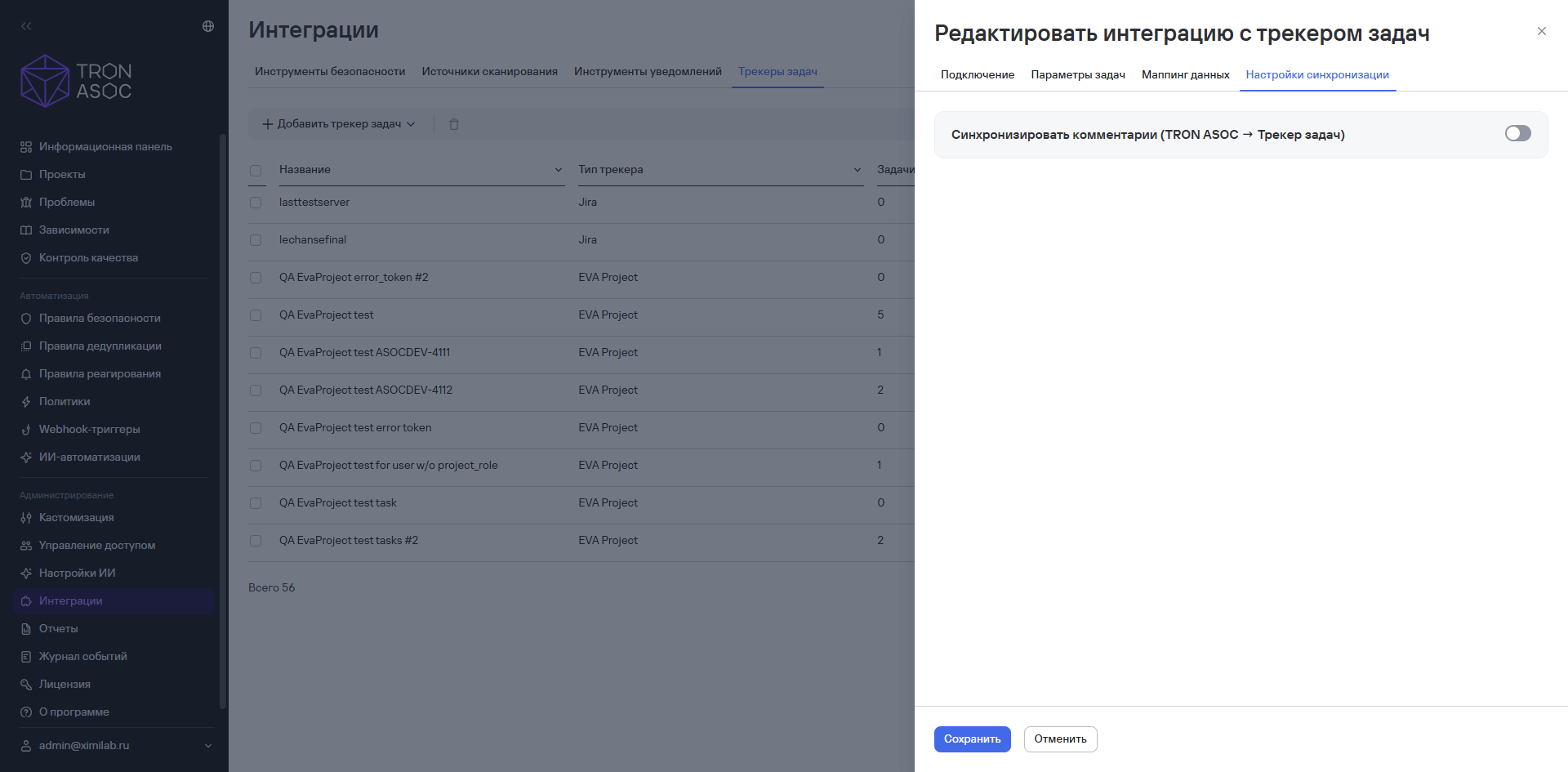Click QA EvaProject test ASOCDEV-4111 row name
This screenshot has width=1568, height=772.
coord(364,353)
